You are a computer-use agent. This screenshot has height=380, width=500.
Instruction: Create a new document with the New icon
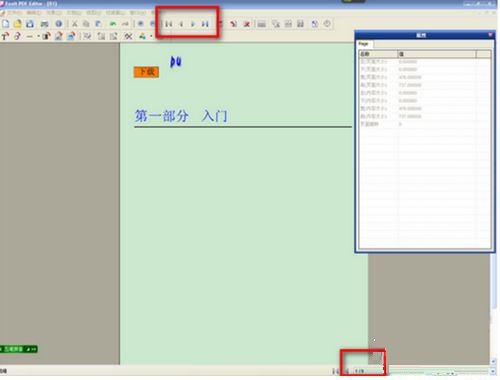pyautogui.click(x=6, y=24)
